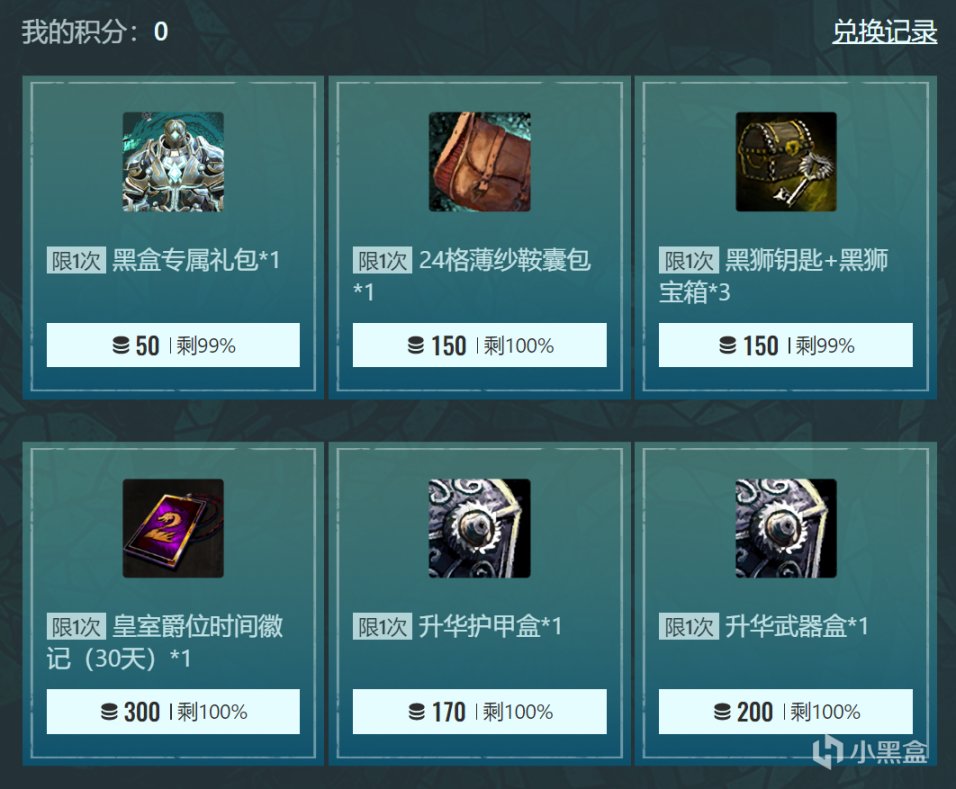Click the 限1次 tag on the saddlebag card
Screen dimensions: 956x789
[382, 260]
